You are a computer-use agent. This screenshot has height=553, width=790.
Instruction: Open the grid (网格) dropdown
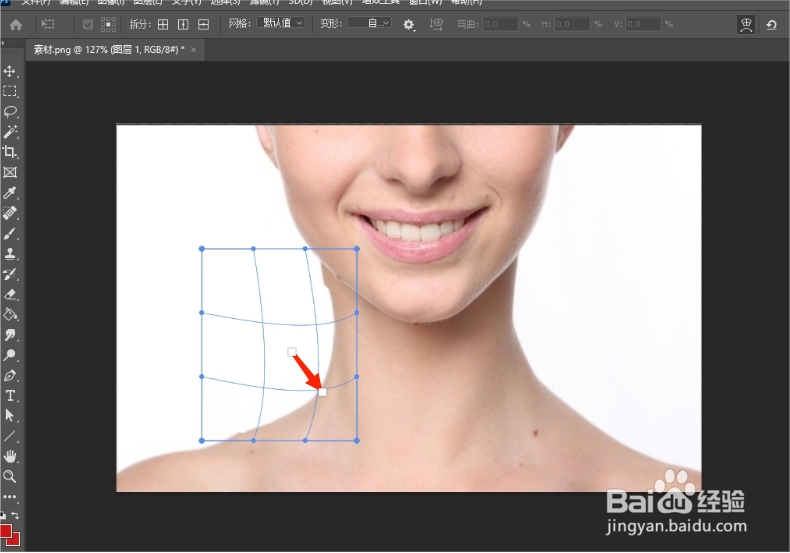point(281,23)
